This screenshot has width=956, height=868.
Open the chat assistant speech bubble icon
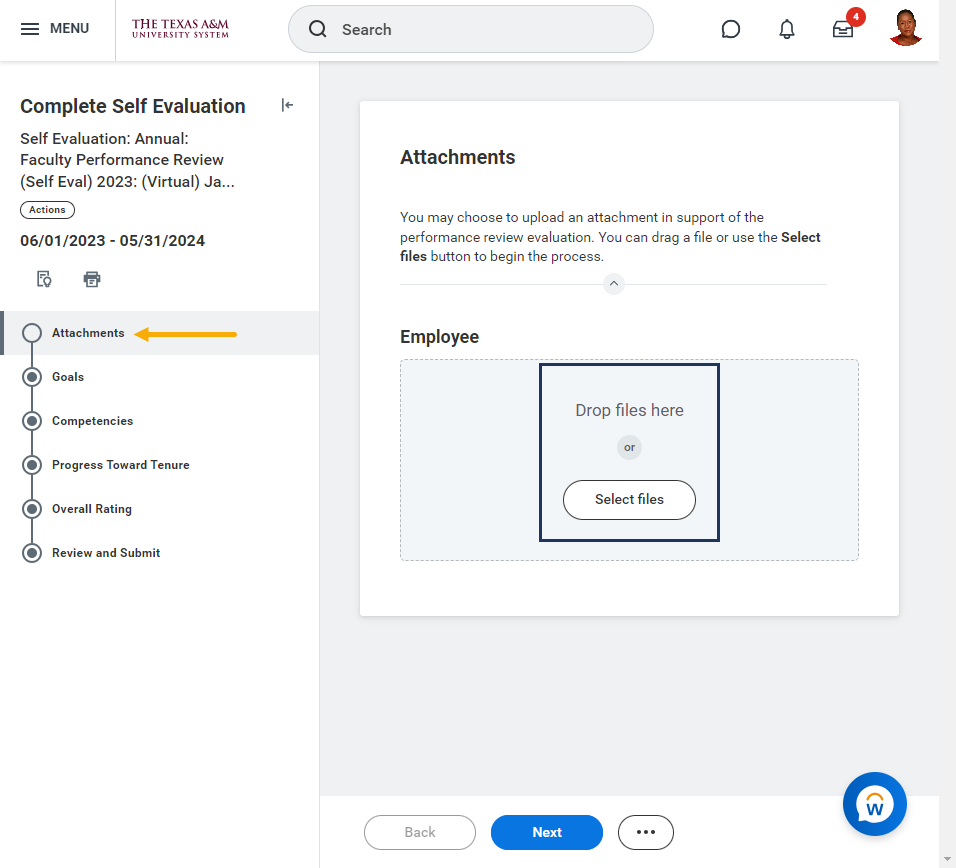(x=731, y=29)
